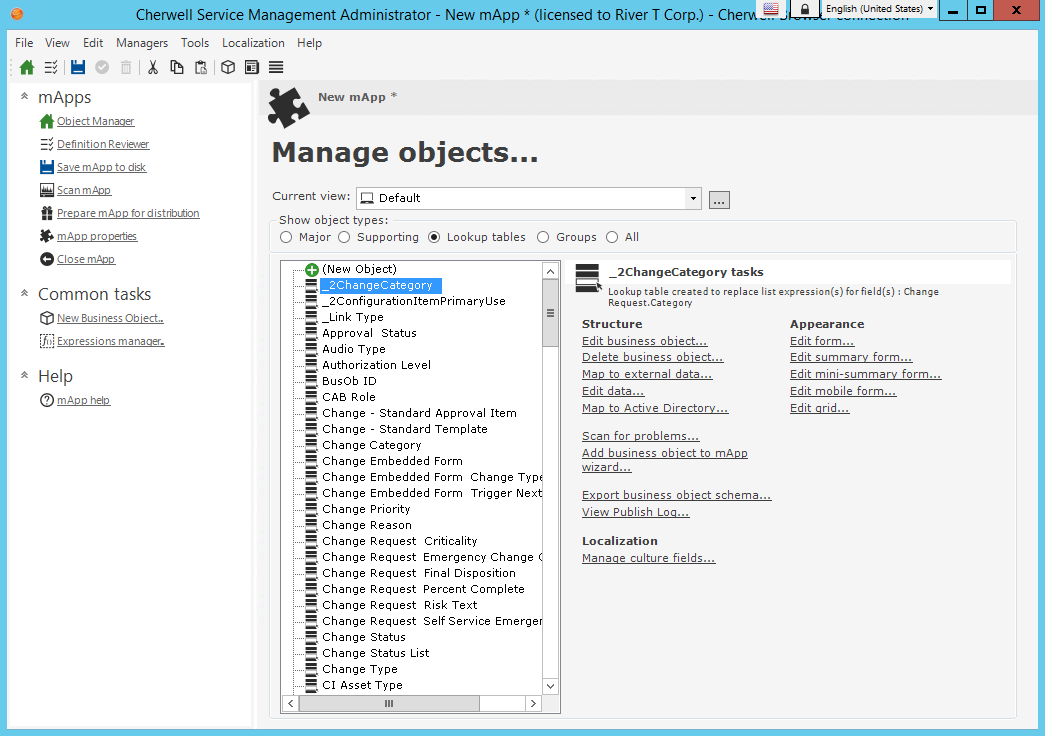Click the green plus New Object icon
The image size is (1045, 736).
coord(311,269)
